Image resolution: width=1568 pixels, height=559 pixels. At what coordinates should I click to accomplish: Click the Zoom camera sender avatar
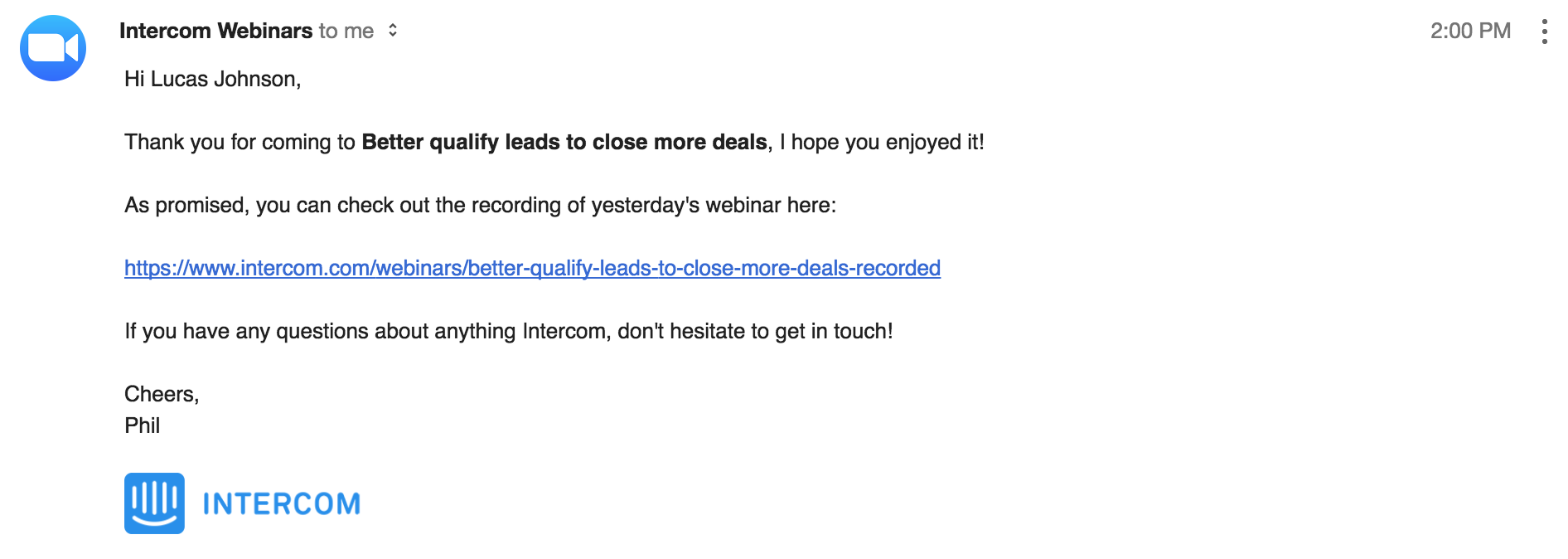point(53,48)
